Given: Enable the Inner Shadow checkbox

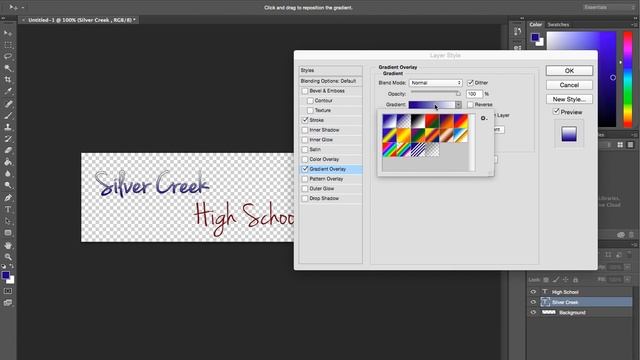Looking at the screenshot, I should tap(305, 130).
